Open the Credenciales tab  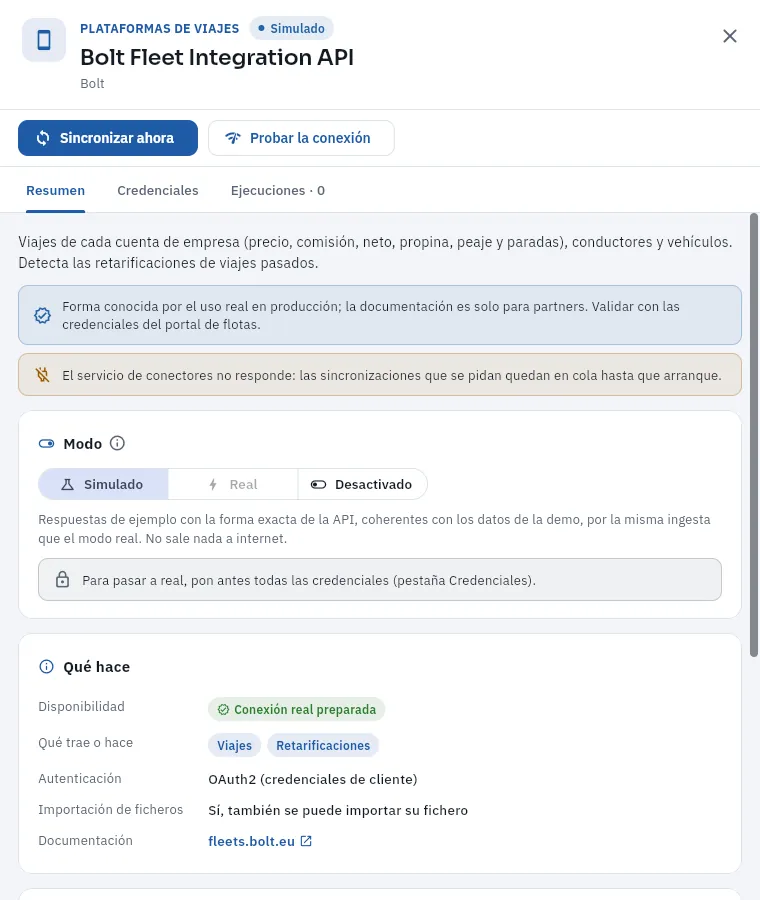158,191
